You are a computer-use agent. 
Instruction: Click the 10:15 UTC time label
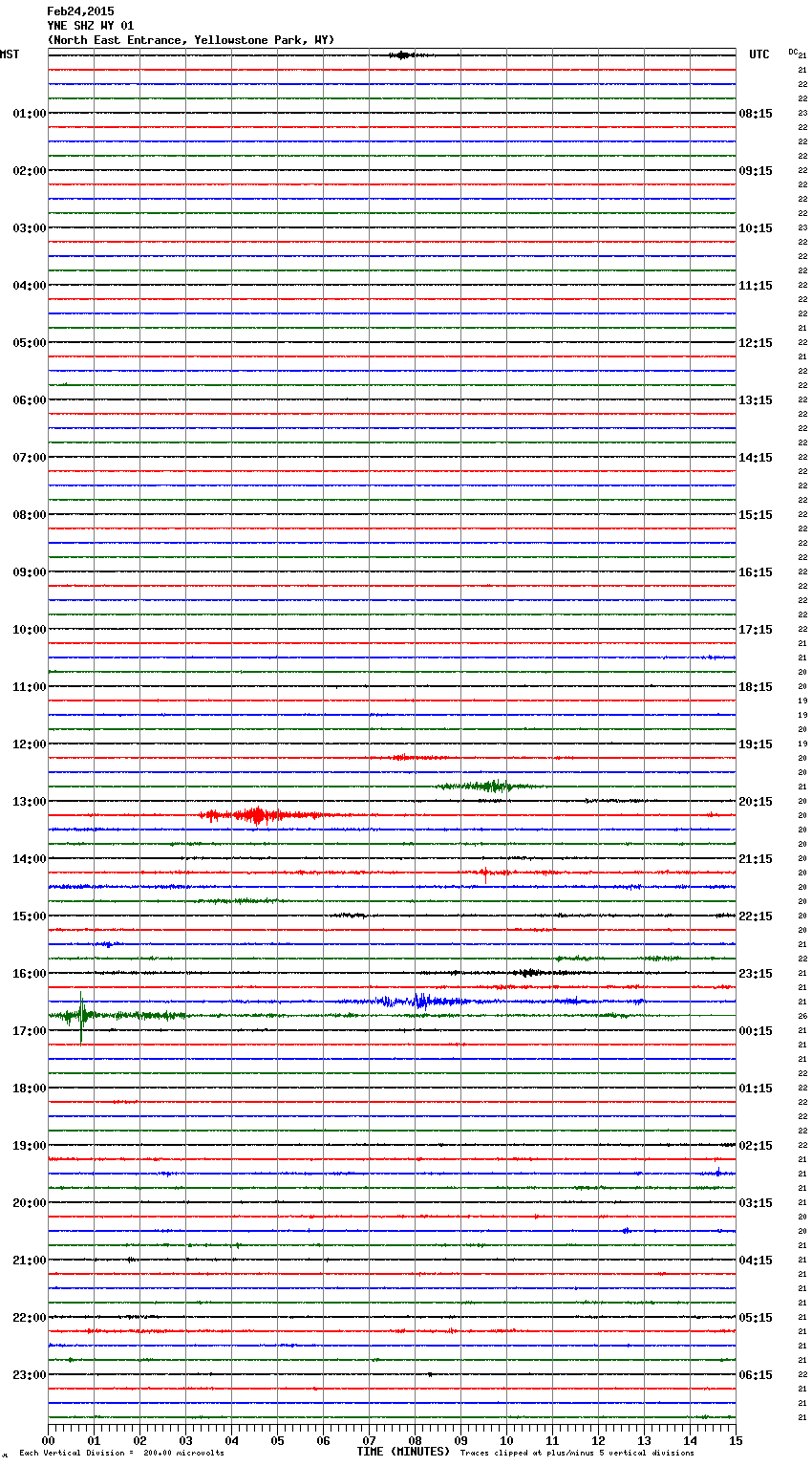756,228
